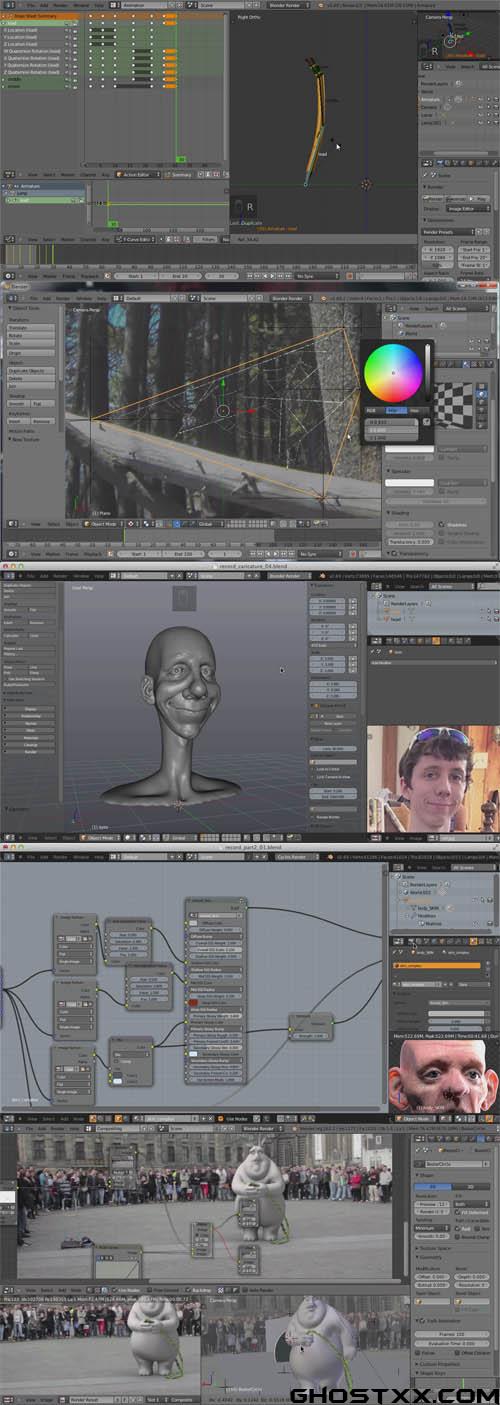500x1405 pixels.
Task: Open Global orientation dropdown in forest scene viewport
Action: [212, 523]
